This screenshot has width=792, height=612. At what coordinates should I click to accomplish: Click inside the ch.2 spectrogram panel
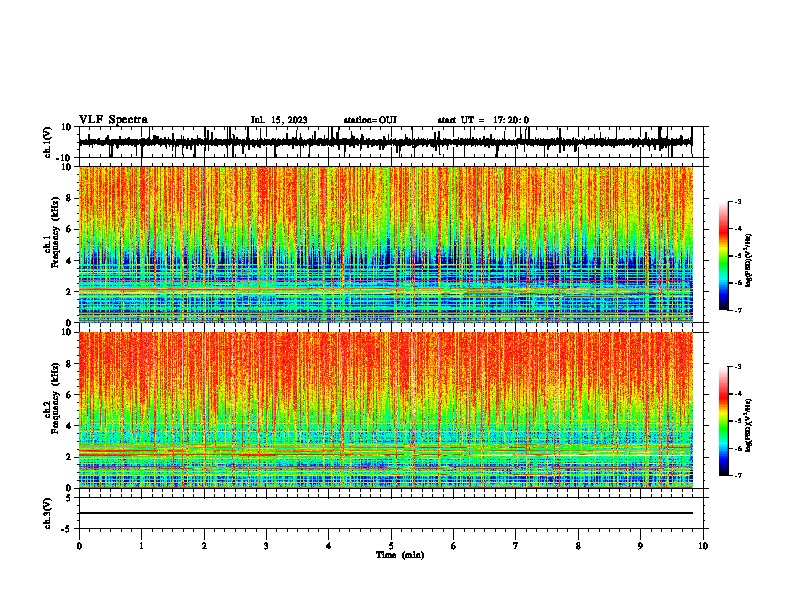click(x=386, y=410)
